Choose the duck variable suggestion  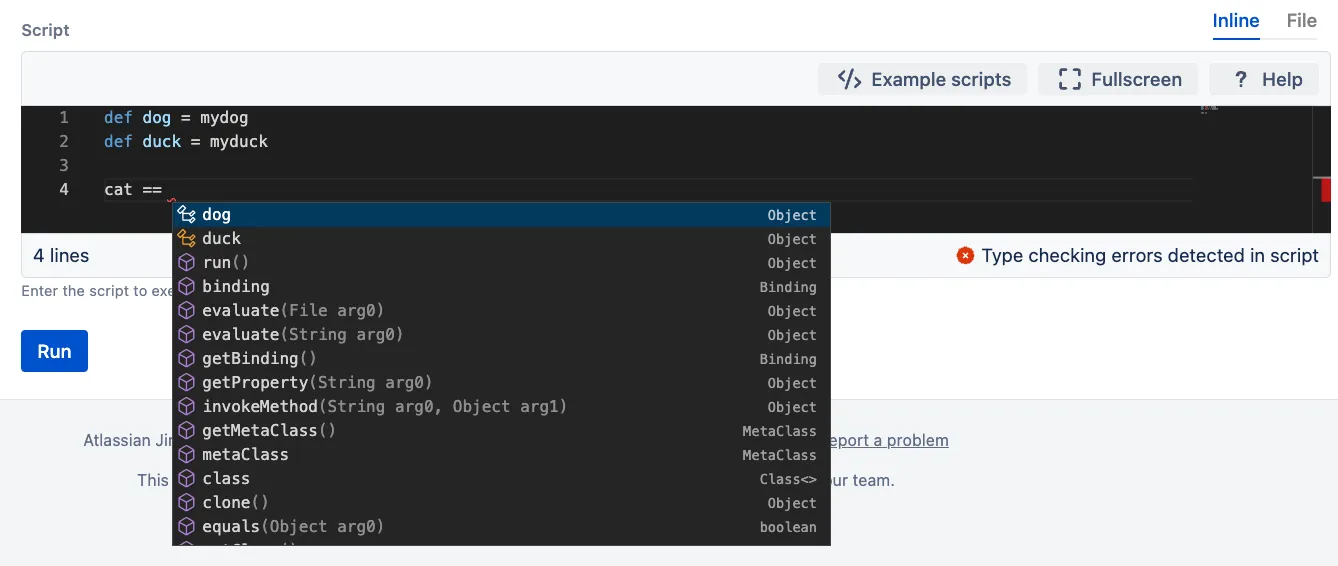(501, 239)
